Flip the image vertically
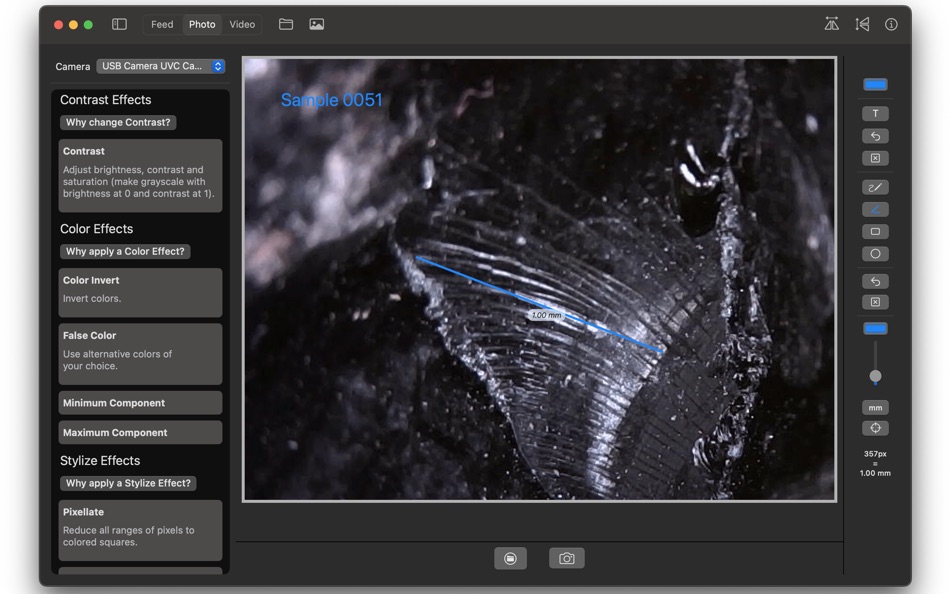Viewport: 950px width, 594px height. (862, 23)
